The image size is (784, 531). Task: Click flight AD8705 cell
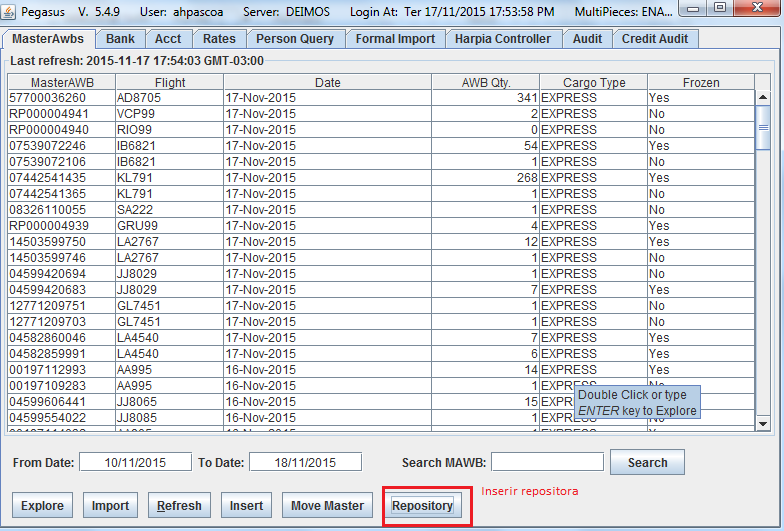[x=170, y=98]
